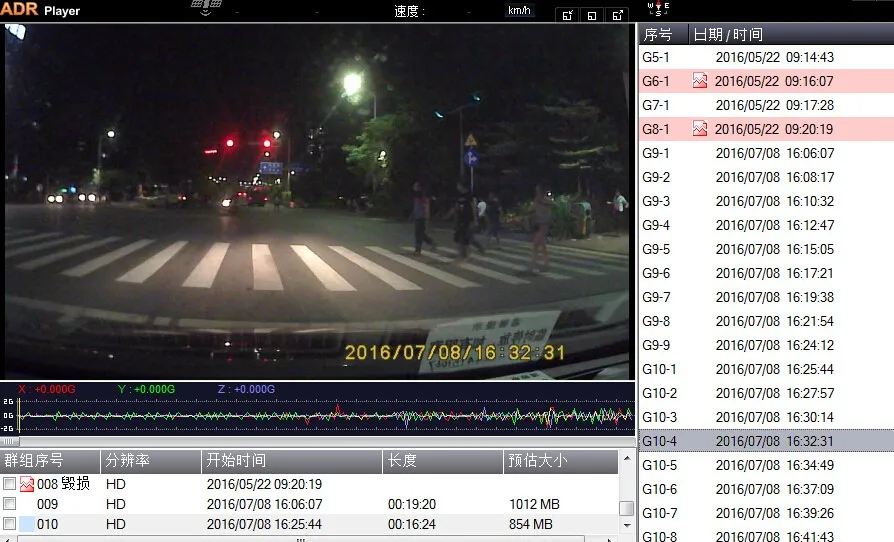Click the 速度 speed label
The image size is (894, 542).
pyautogui.click(x=409, y=11)
